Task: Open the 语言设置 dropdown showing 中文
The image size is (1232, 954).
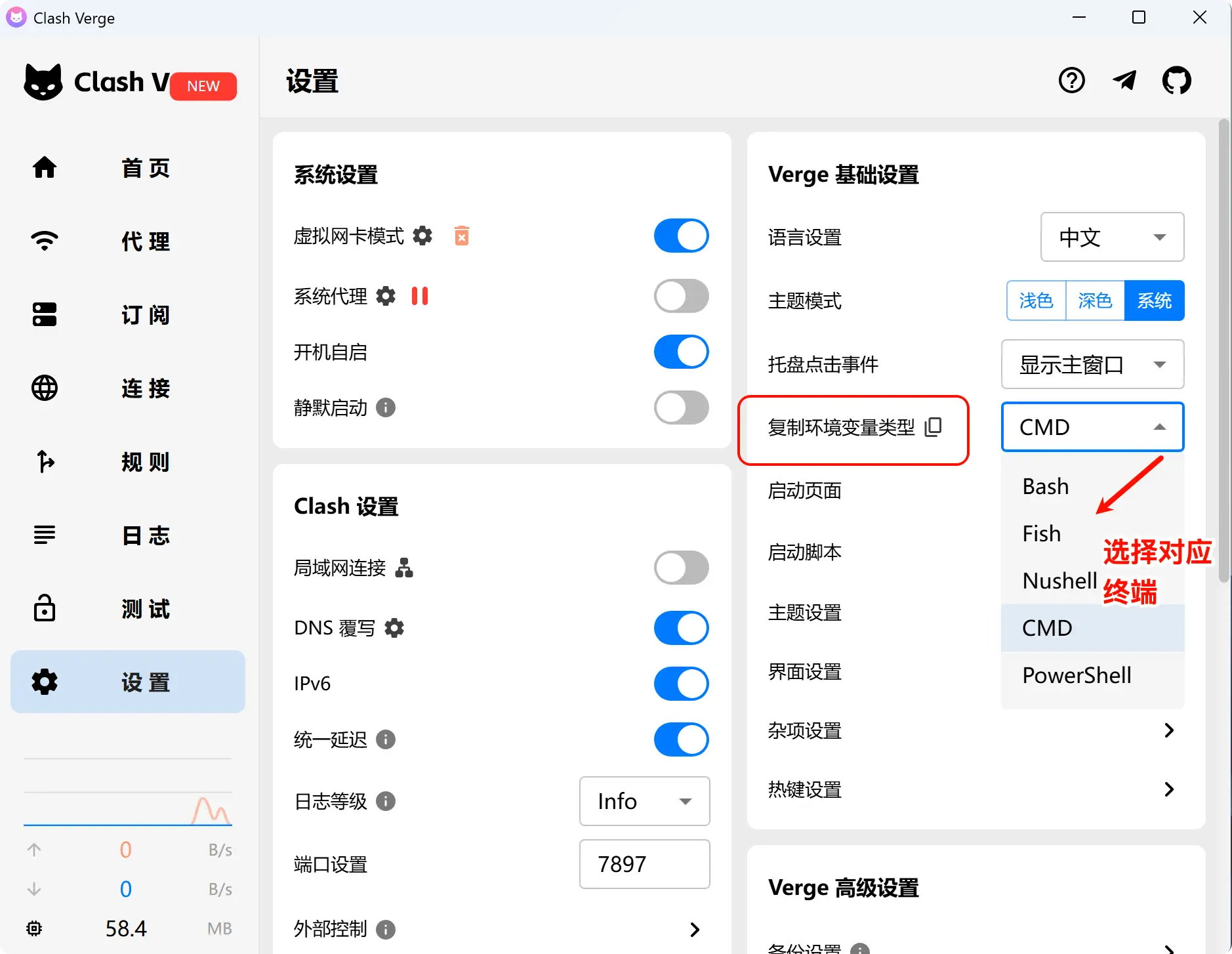Action: coord(1113,237)
